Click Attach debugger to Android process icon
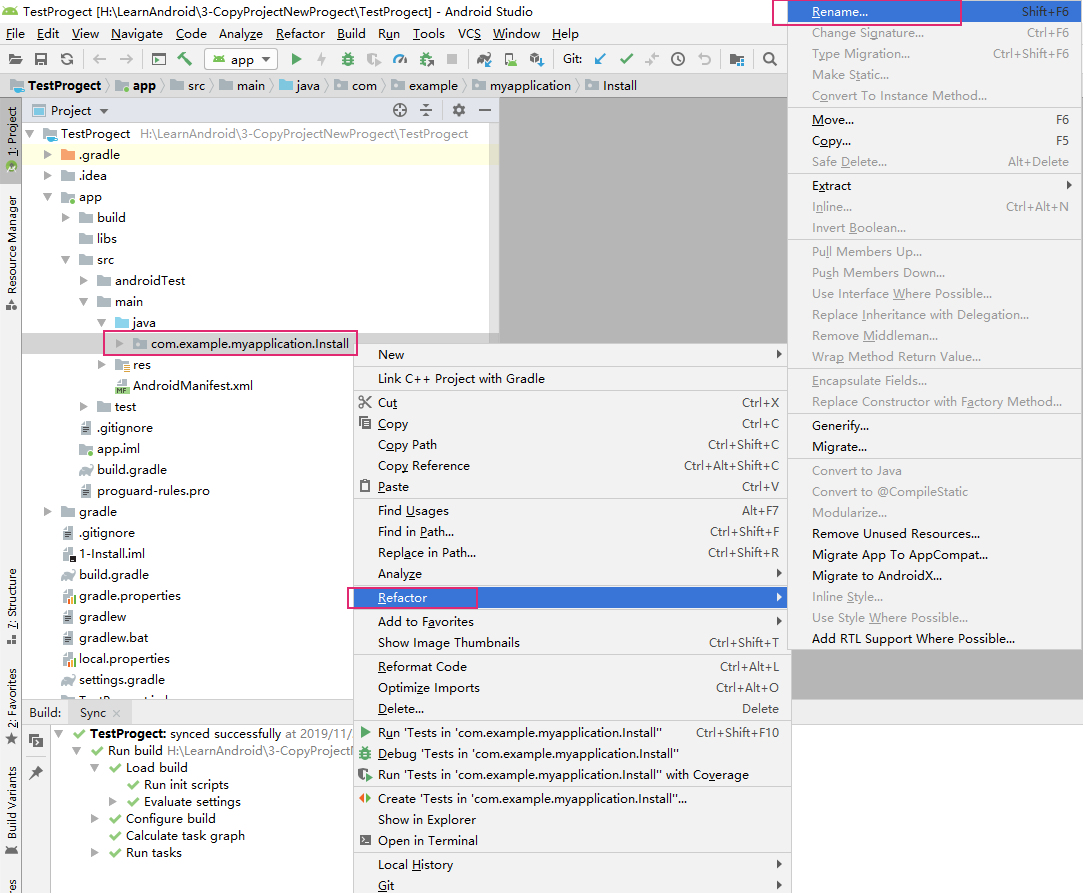 (426, 59)
